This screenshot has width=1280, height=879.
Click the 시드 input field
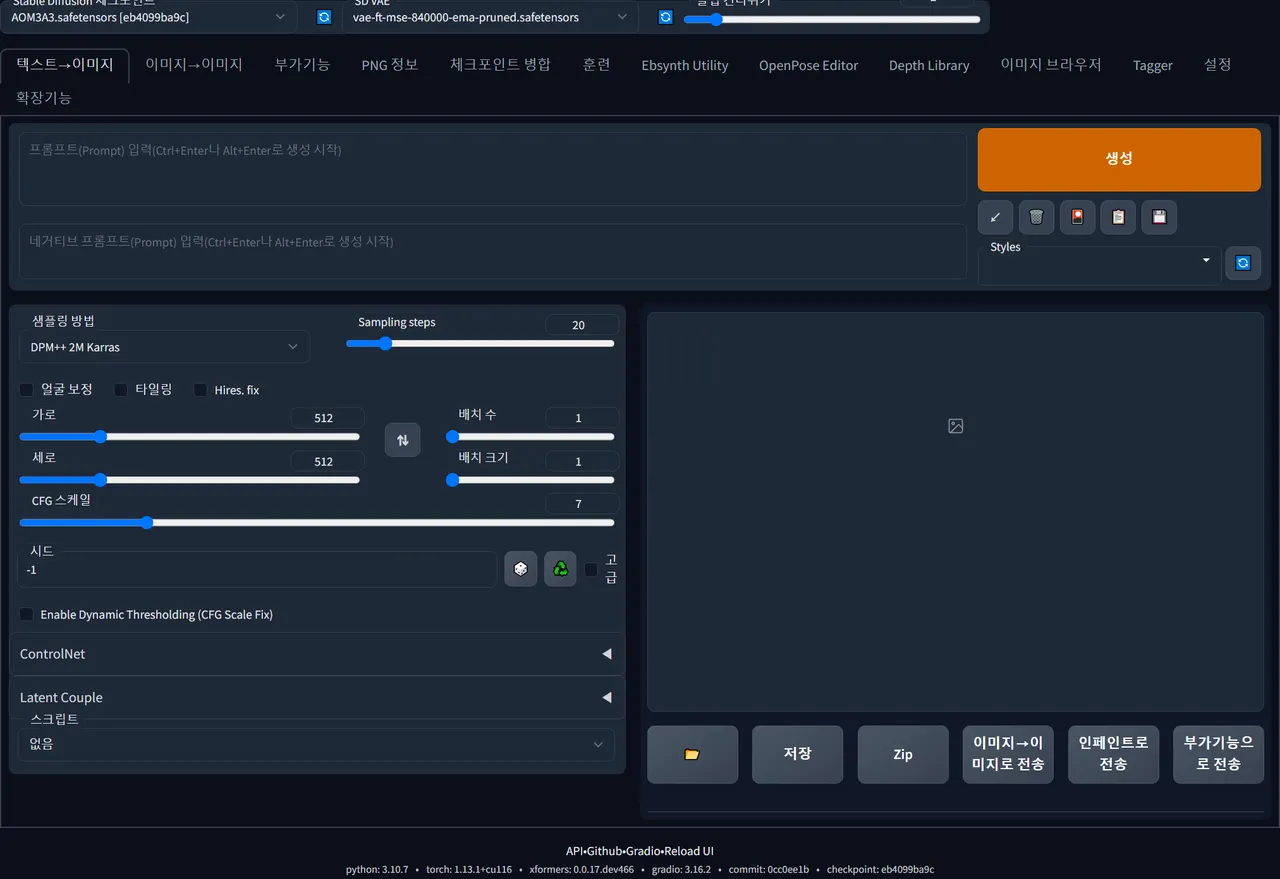pos(257,569)
